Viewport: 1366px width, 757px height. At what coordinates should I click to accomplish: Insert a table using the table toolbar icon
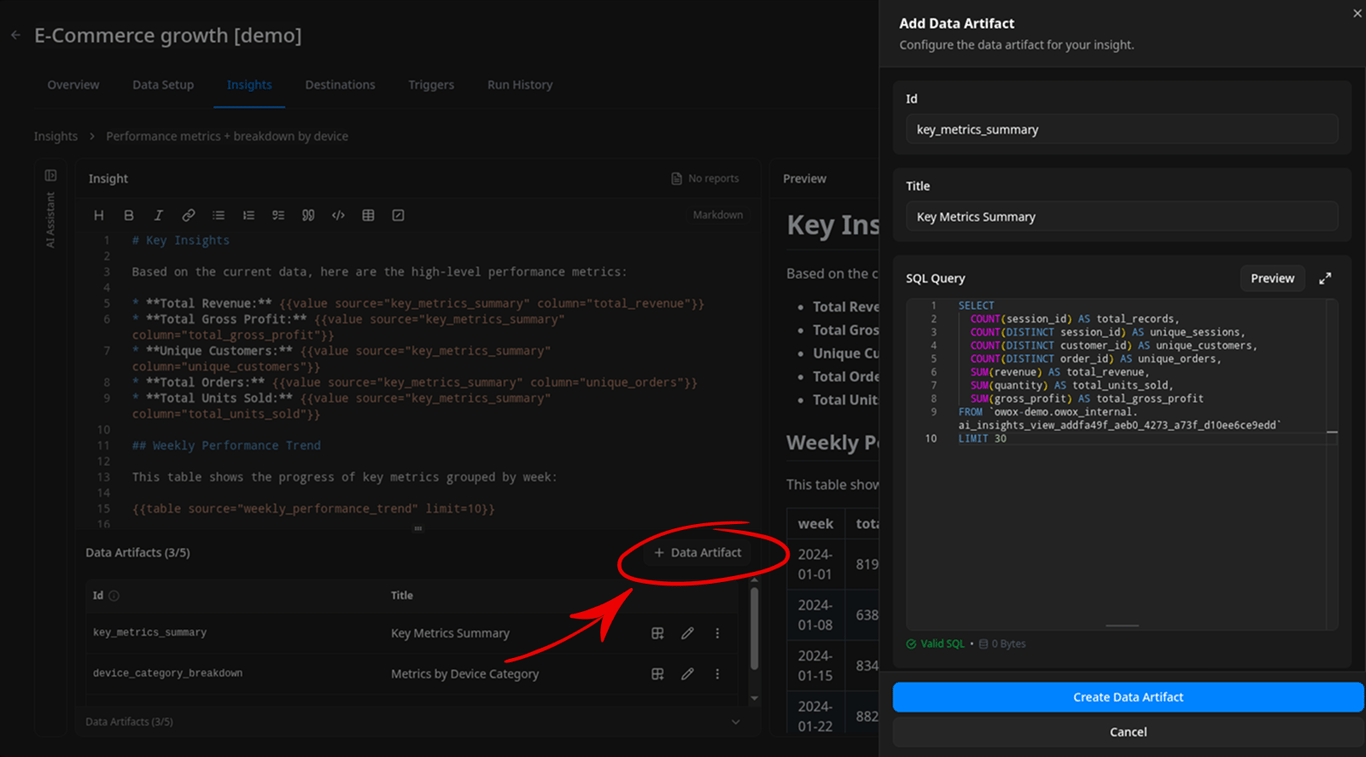pyautogui.click(x=368, y=214)
